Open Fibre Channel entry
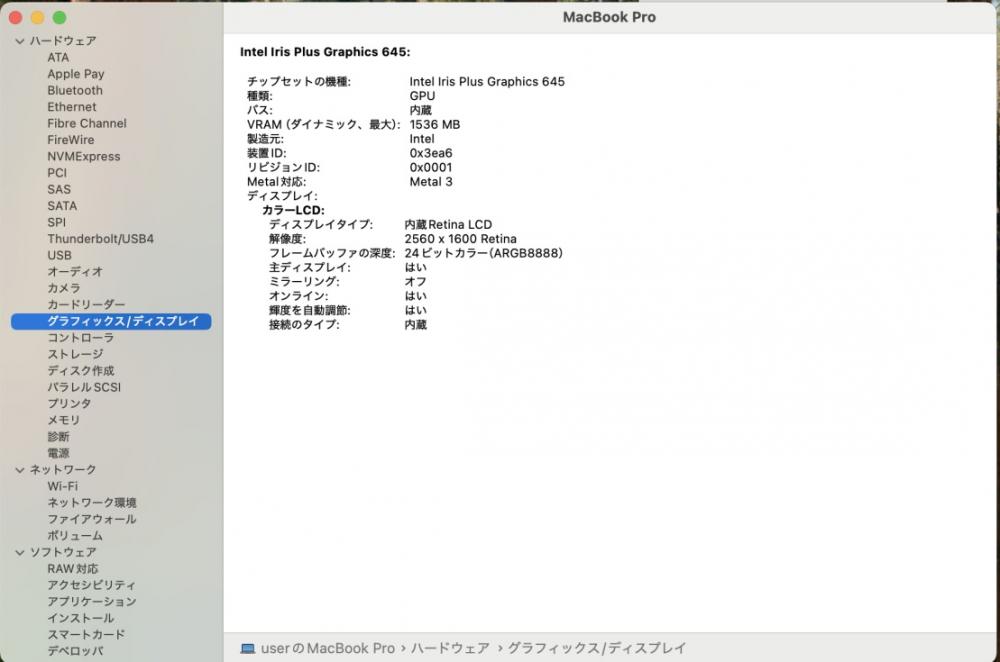Screen dimensions: 1000x662 87,124
